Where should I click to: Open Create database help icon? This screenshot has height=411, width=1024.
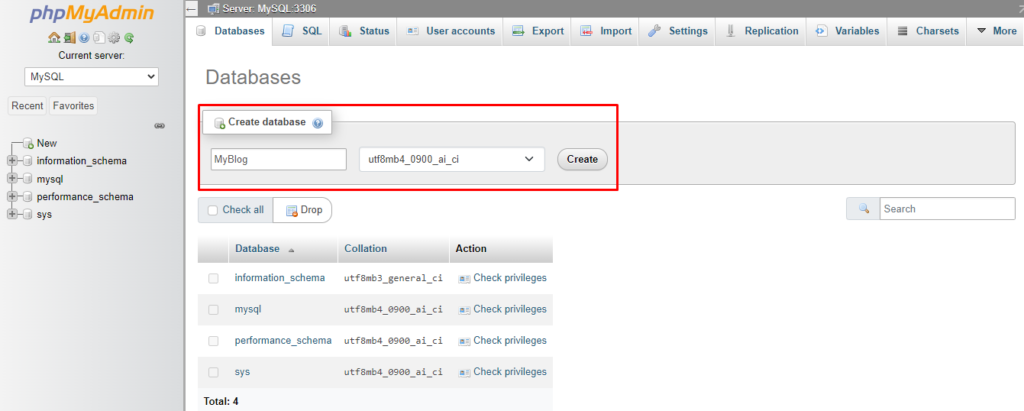coord(318,123)
